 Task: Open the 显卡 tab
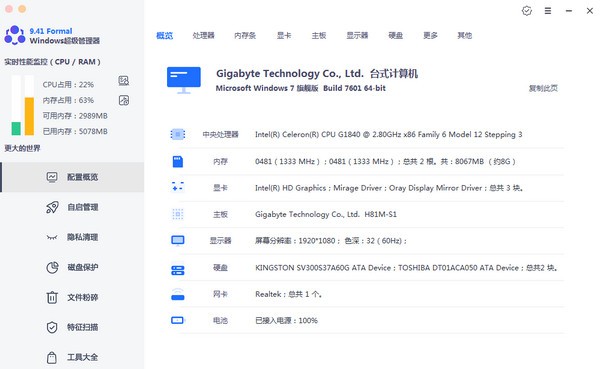click(284, 36)
